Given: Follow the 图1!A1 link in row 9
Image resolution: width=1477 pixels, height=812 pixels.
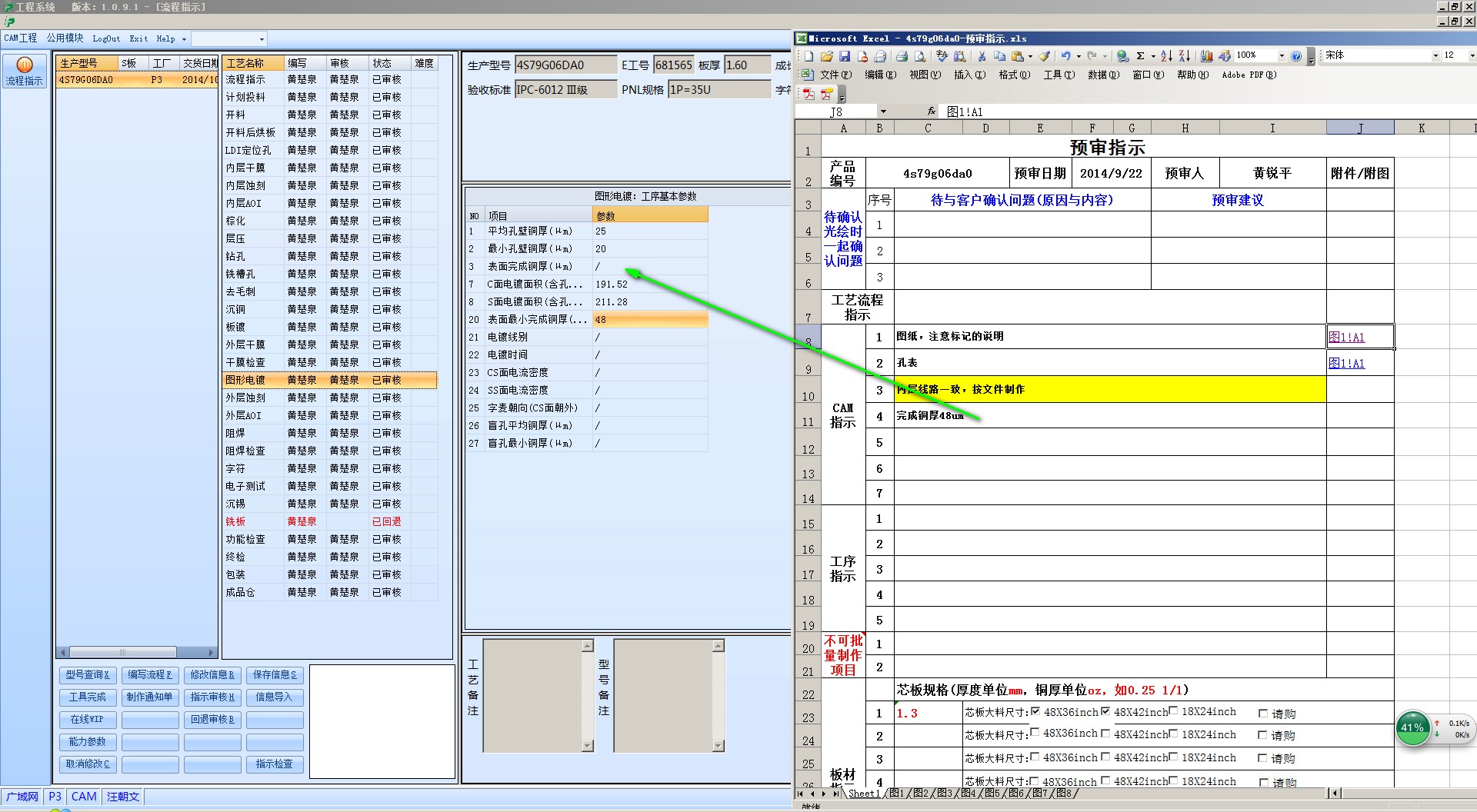Looking at the screenshot, I should [1346, 363].
